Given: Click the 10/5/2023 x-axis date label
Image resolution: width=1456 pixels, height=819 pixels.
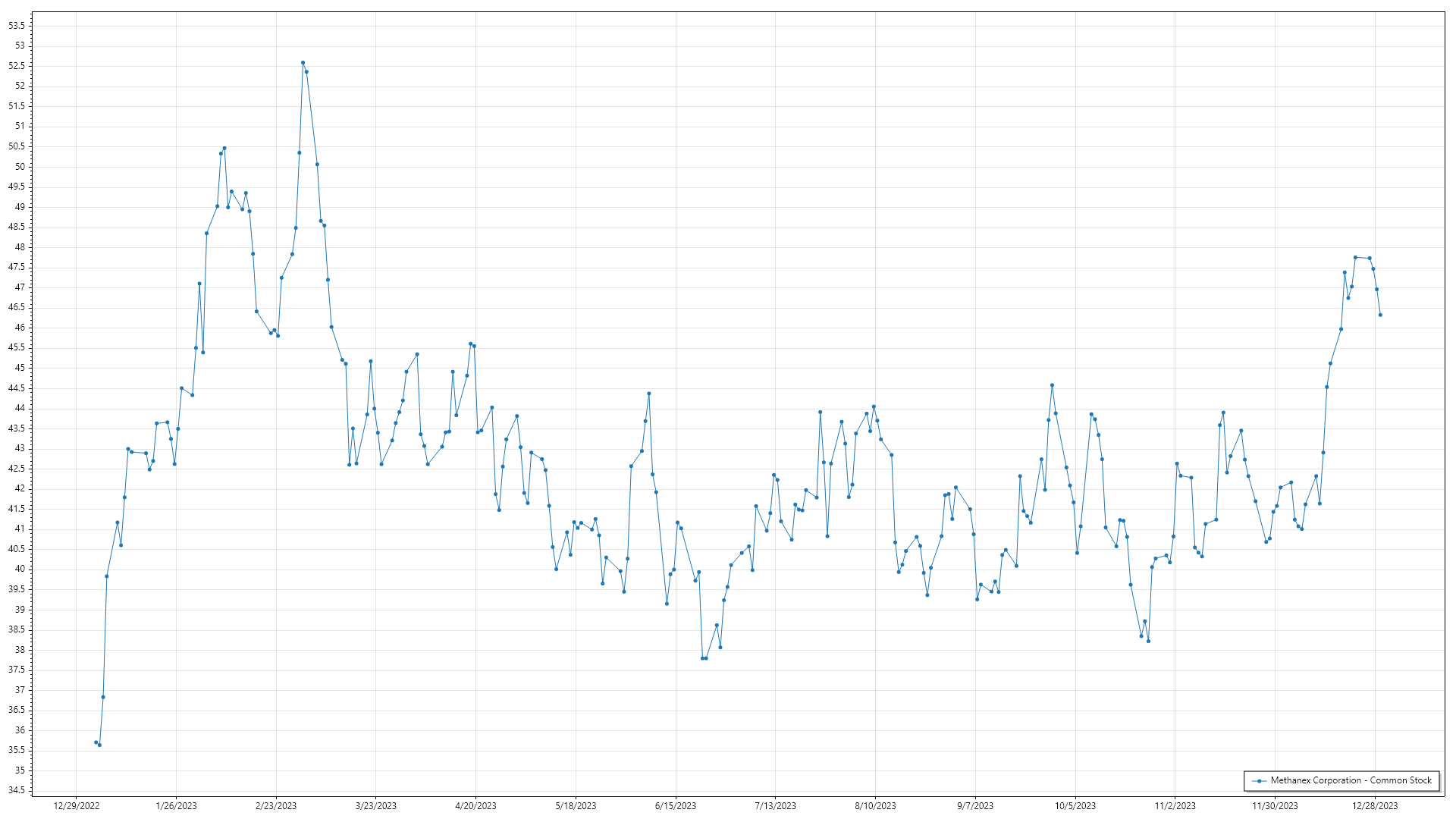Looking at the screenshot, I should click(1075, 806).
